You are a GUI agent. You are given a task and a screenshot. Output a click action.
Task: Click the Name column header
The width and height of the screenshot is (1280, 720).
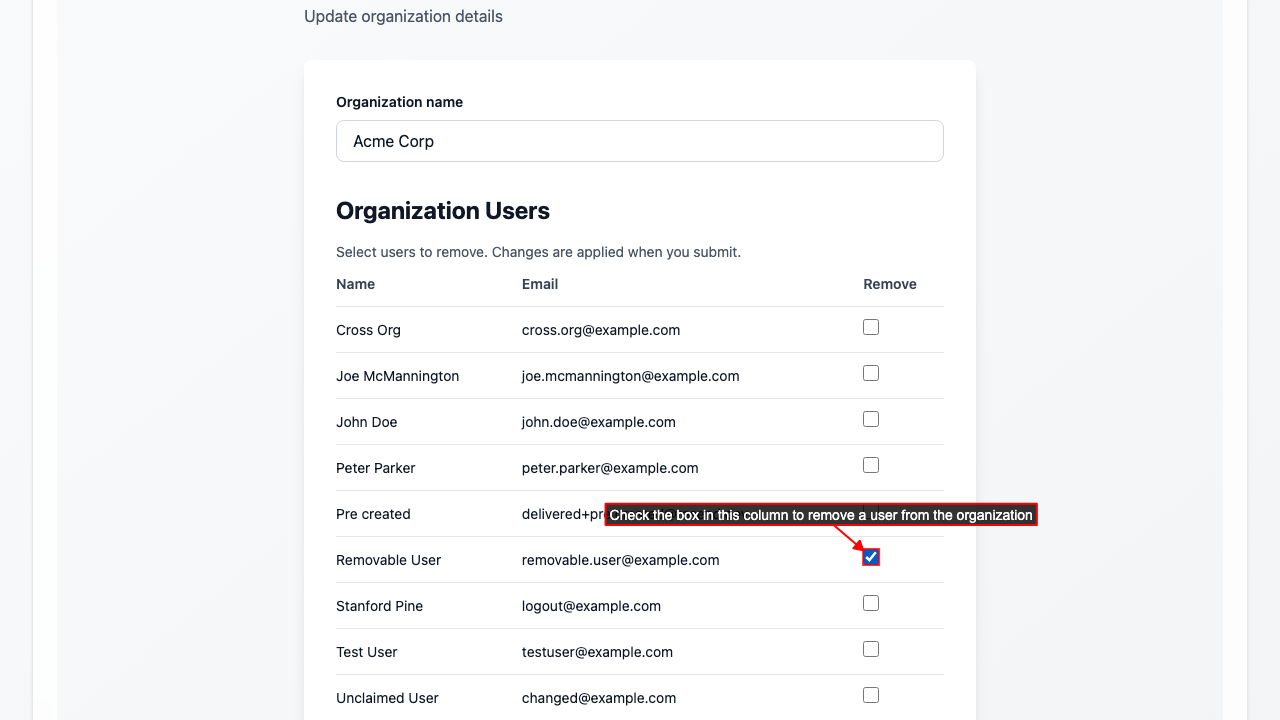(355, 284)
